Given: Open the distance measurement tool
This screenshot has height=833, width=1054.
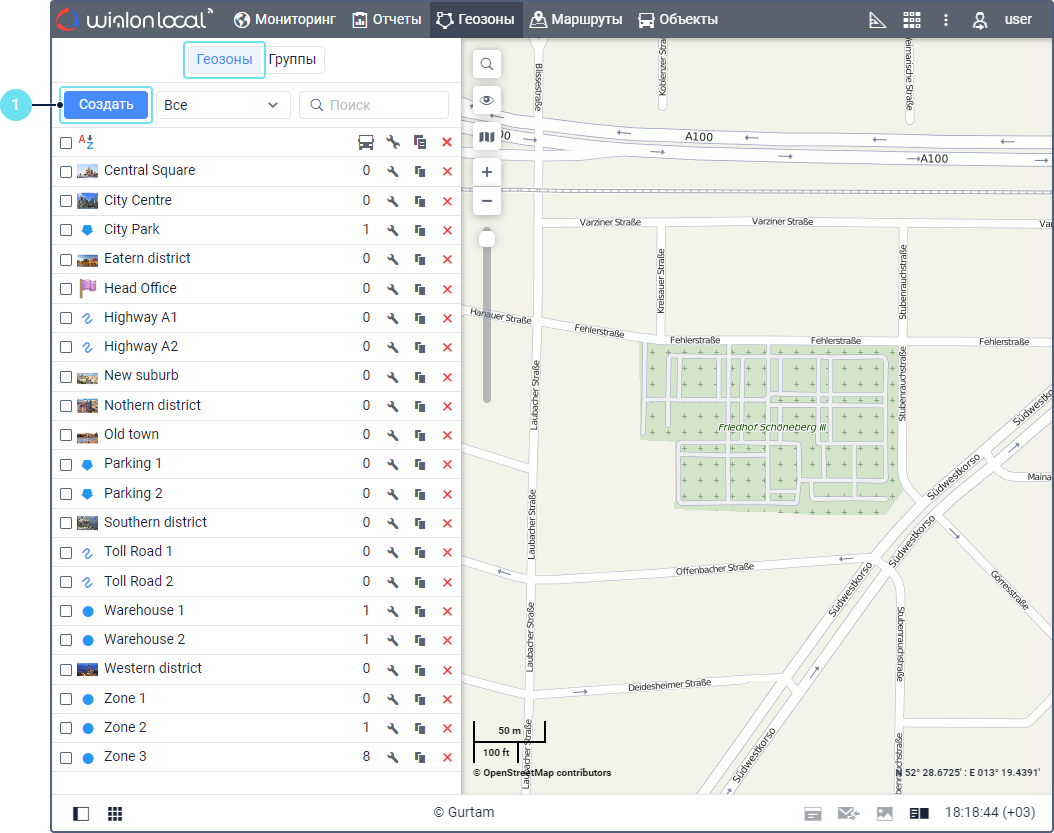Looking at the screenshot, I should (x=877, y=20).
